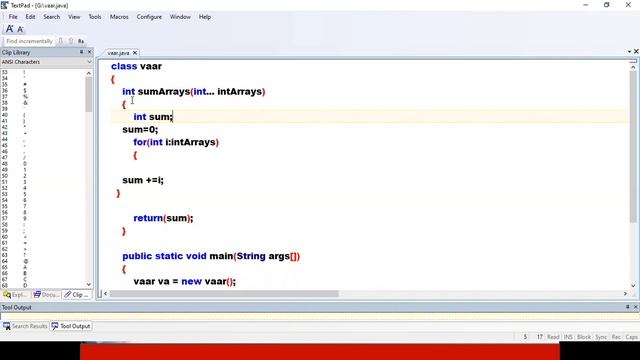Click the editor vertical scrollbar thumb
The height and width of the screenshot is (360, 640).
click(x=633, y=147)
